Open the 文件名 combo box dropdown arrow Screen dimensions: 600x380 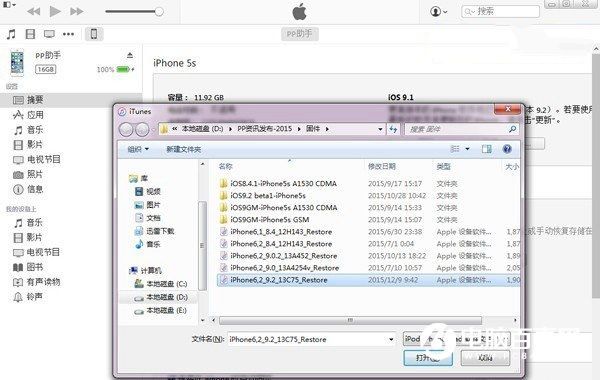point(391,339)
